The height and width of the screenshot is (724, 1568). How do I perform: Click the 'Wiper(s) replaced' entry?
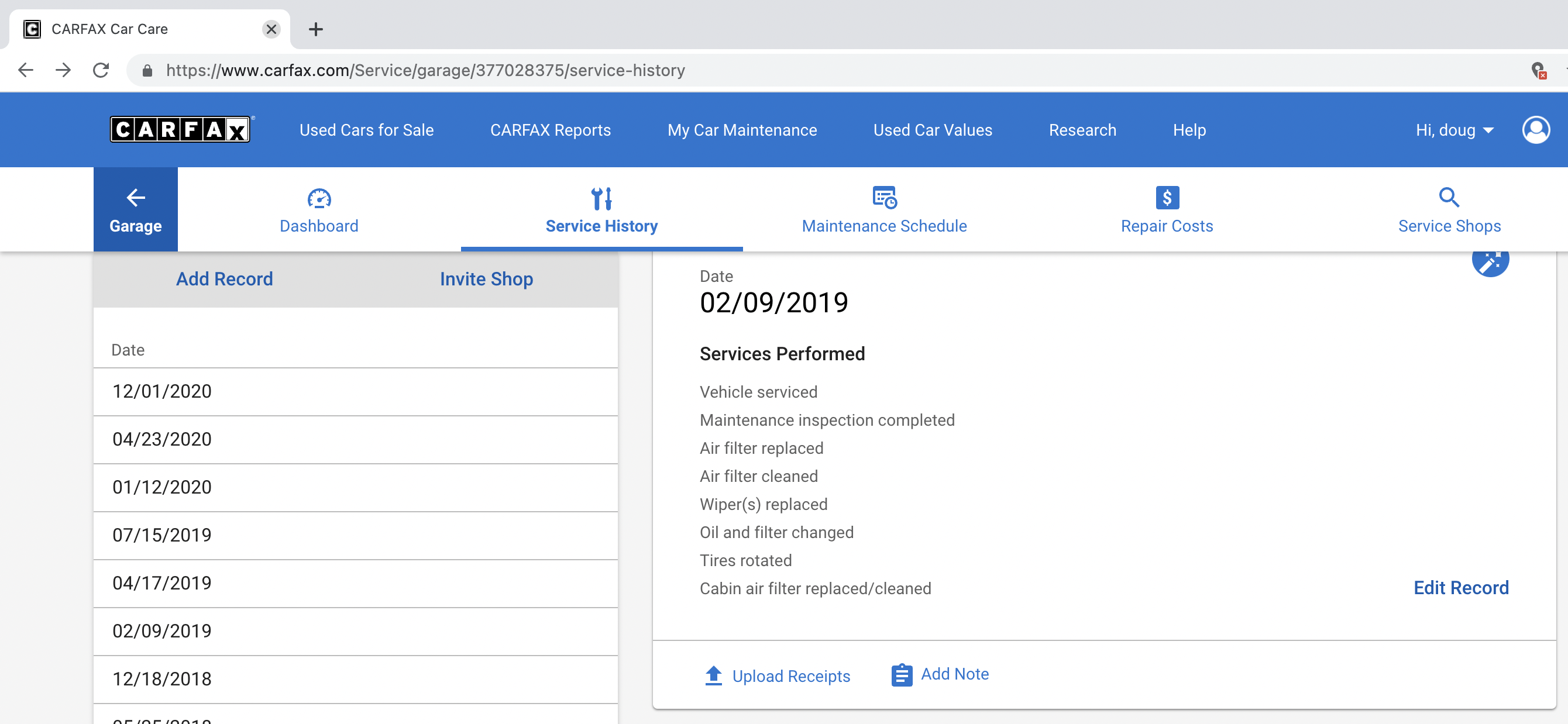click(x=764, y=504)
